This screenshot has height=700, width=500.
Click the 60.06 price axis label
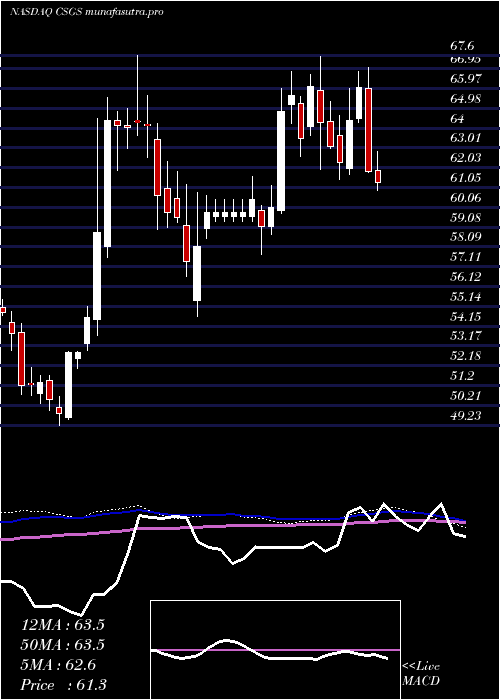(x=466, y=197)
